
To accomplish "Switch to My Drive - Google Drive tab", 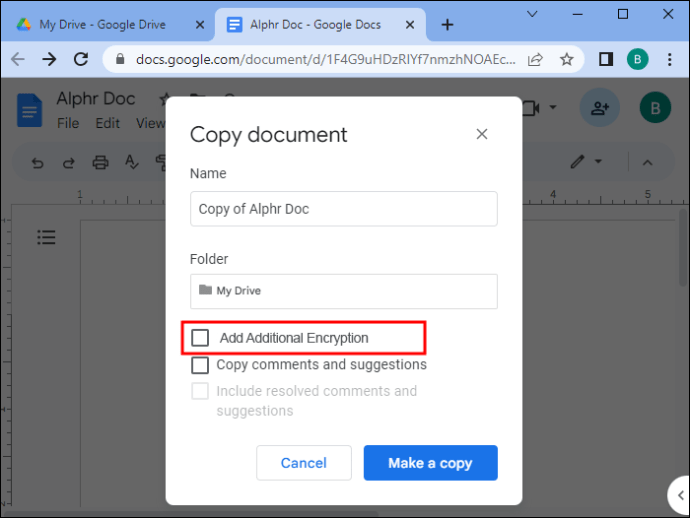I will pyautogui.click(x=103, y=25).
